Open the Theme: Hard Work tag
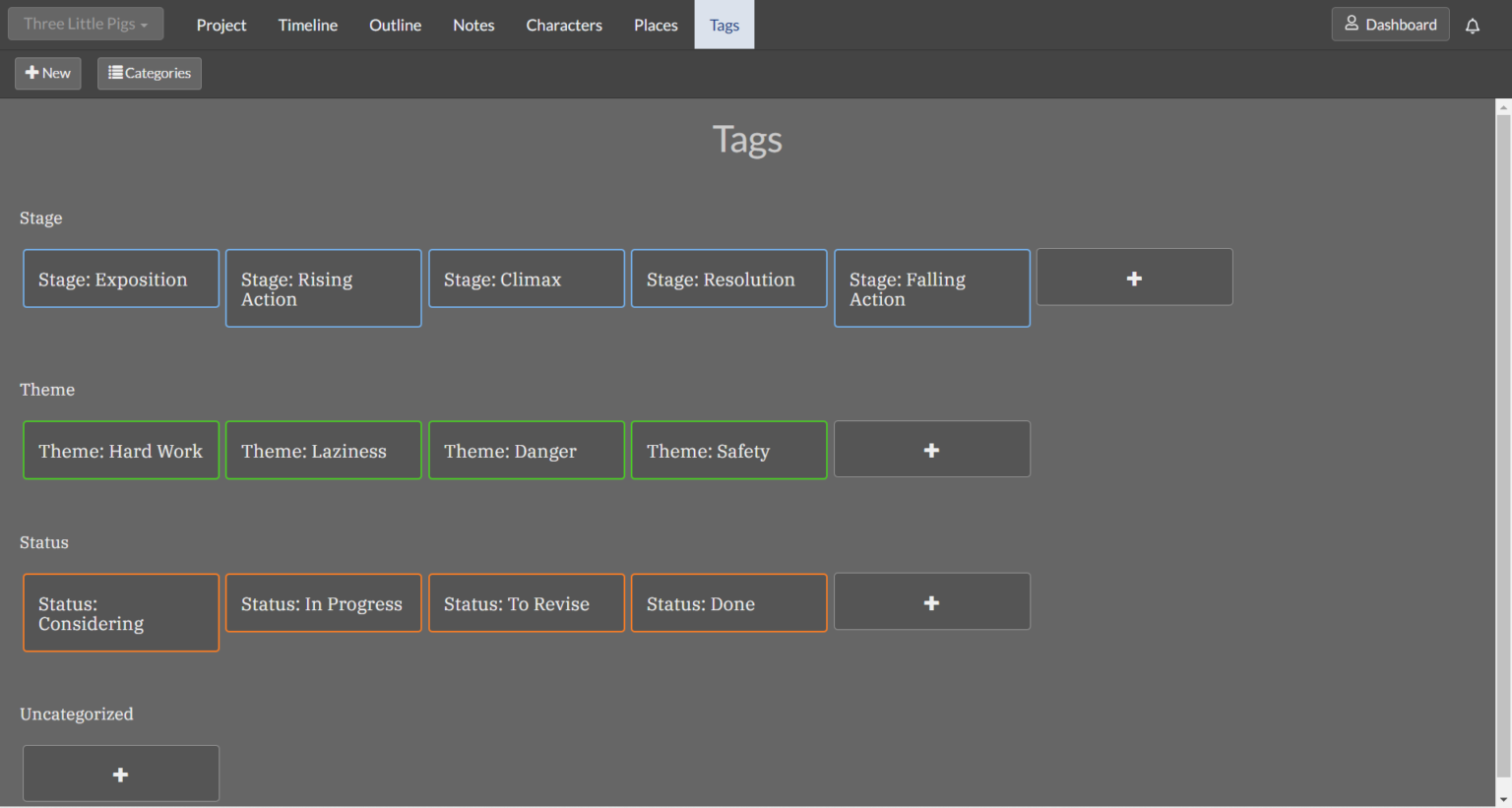 click(x=121, y=451)
